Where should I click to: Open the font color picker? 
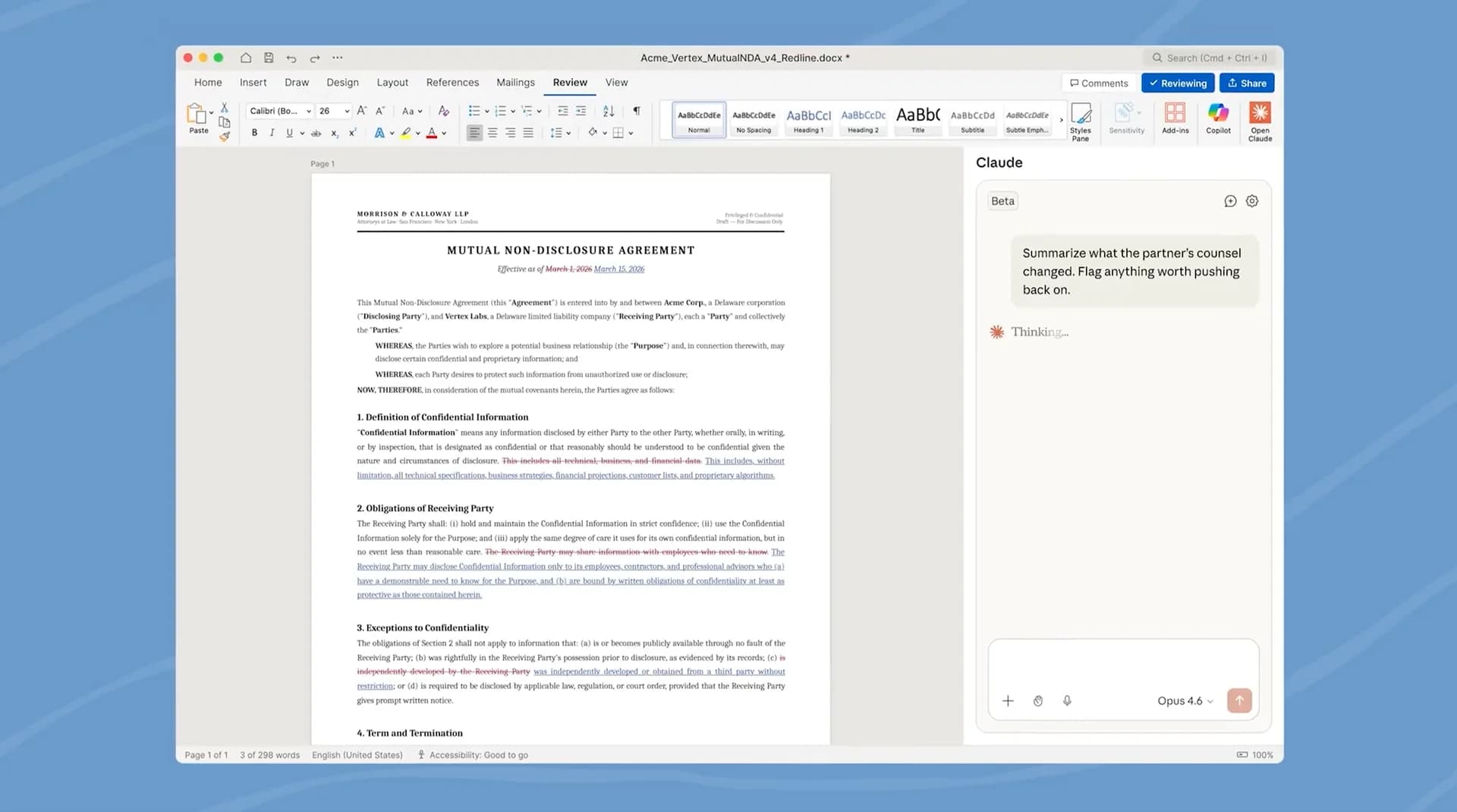click(x=433, y=132)
